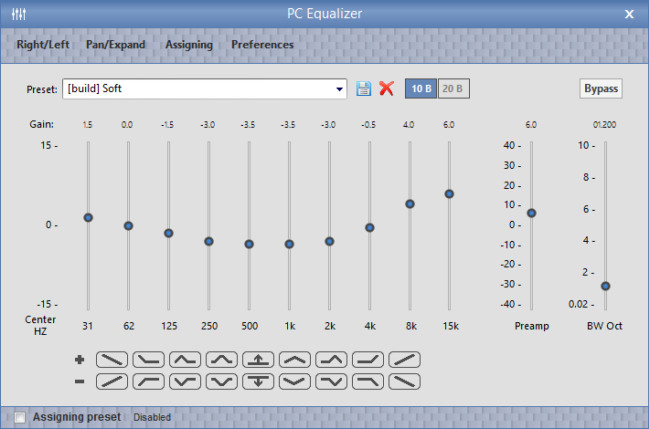Expand the Preset dropdown list
Viewport: 649px width, 429px height.
pyautogui.click(x=340, y=89)
